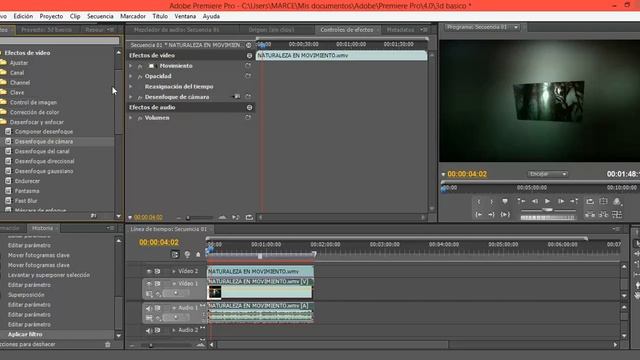Click the Loop button in Program monitor
640x360 pixels.
590,201
